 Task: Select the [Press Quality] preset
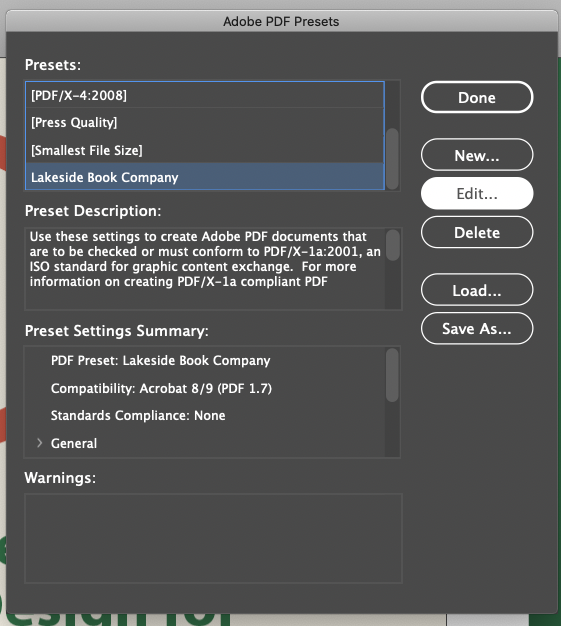205,123
